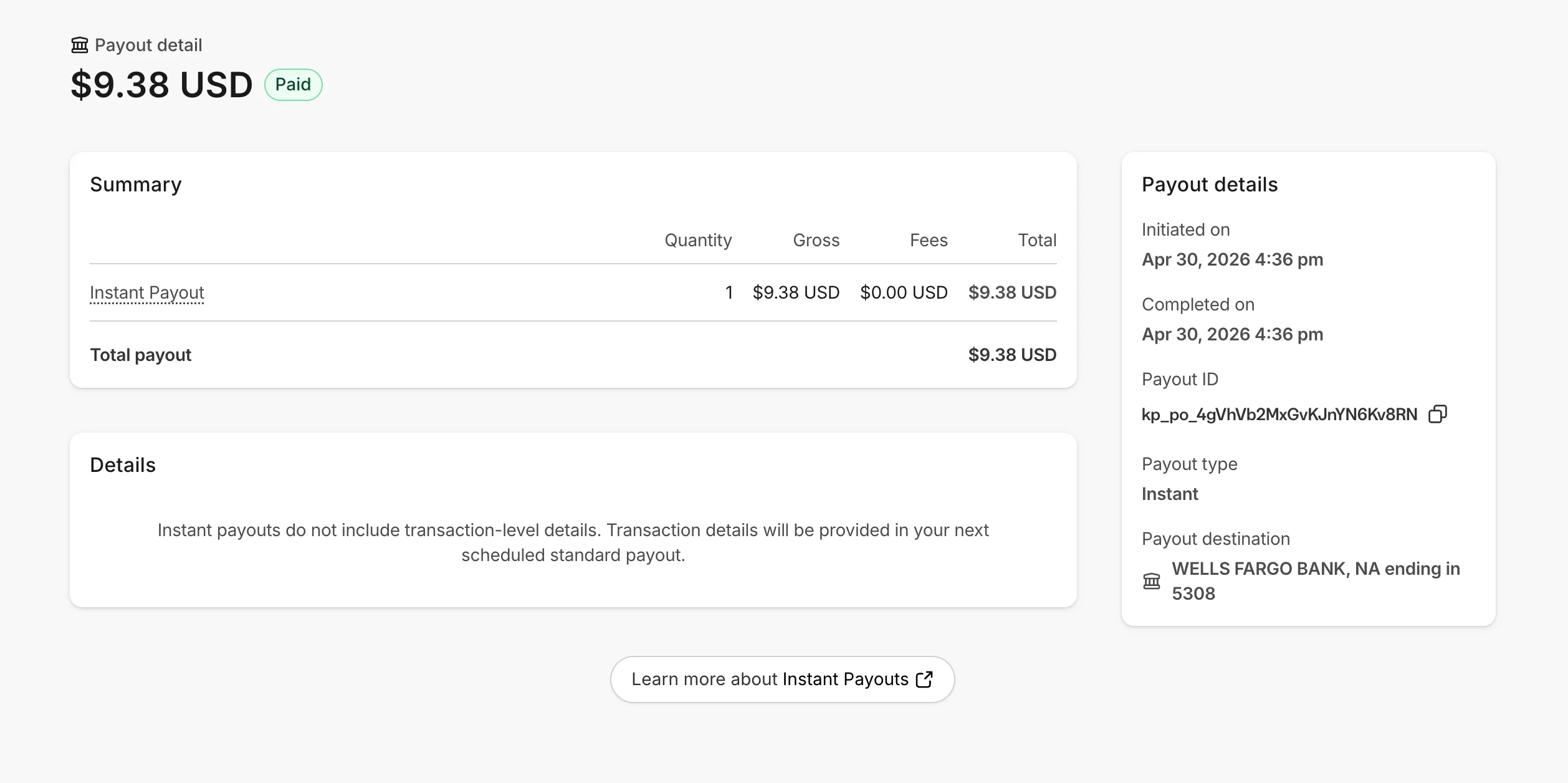Click the Details card heading
The image size is (1568, 783).
[x=123, y=465]
